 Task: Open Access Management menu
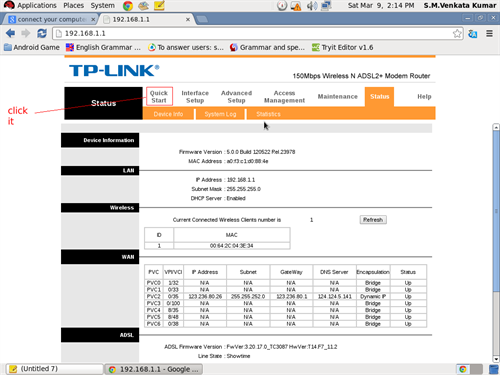pyautogui.click(x=284, y=97)
